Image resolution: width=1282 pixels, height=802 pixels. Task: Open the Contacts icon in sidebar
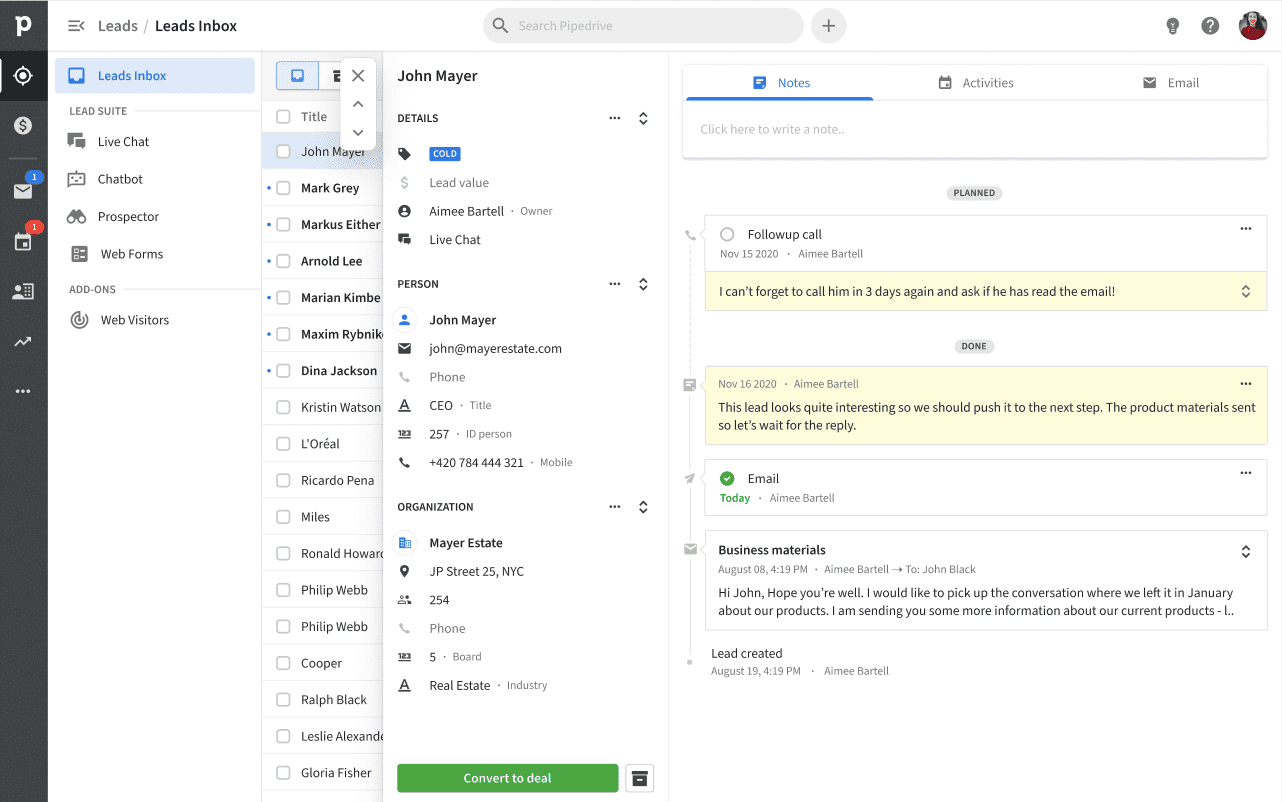click(x=23, y=291)
